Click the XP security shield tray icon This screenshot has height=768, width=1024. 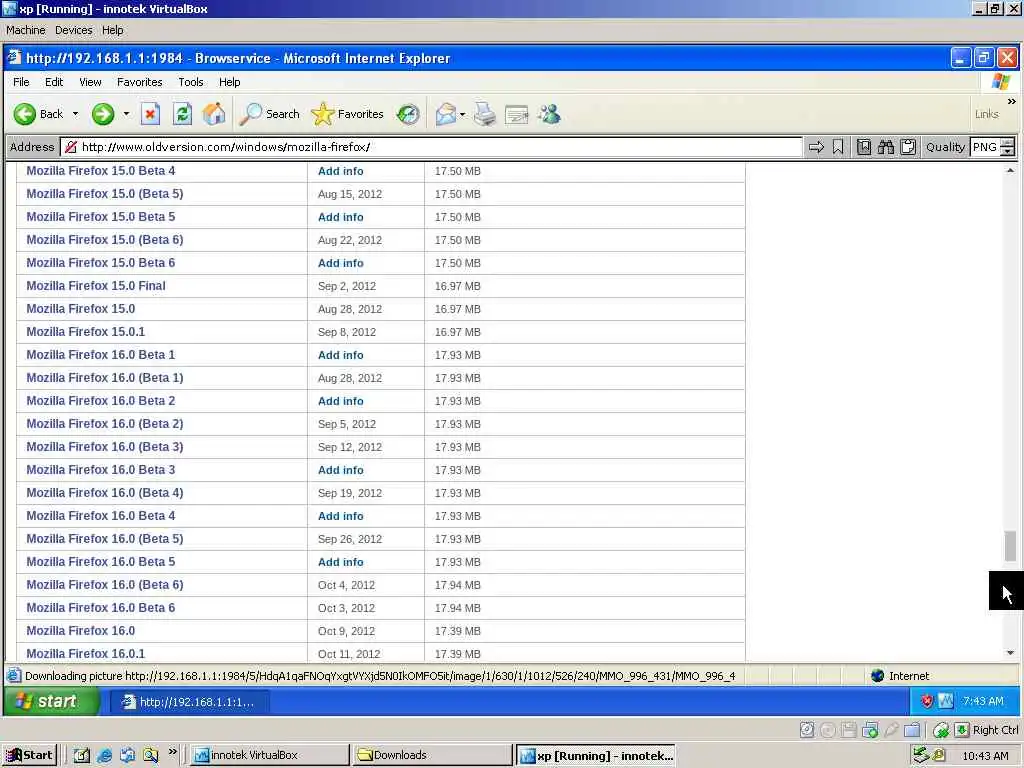[927, 701]
